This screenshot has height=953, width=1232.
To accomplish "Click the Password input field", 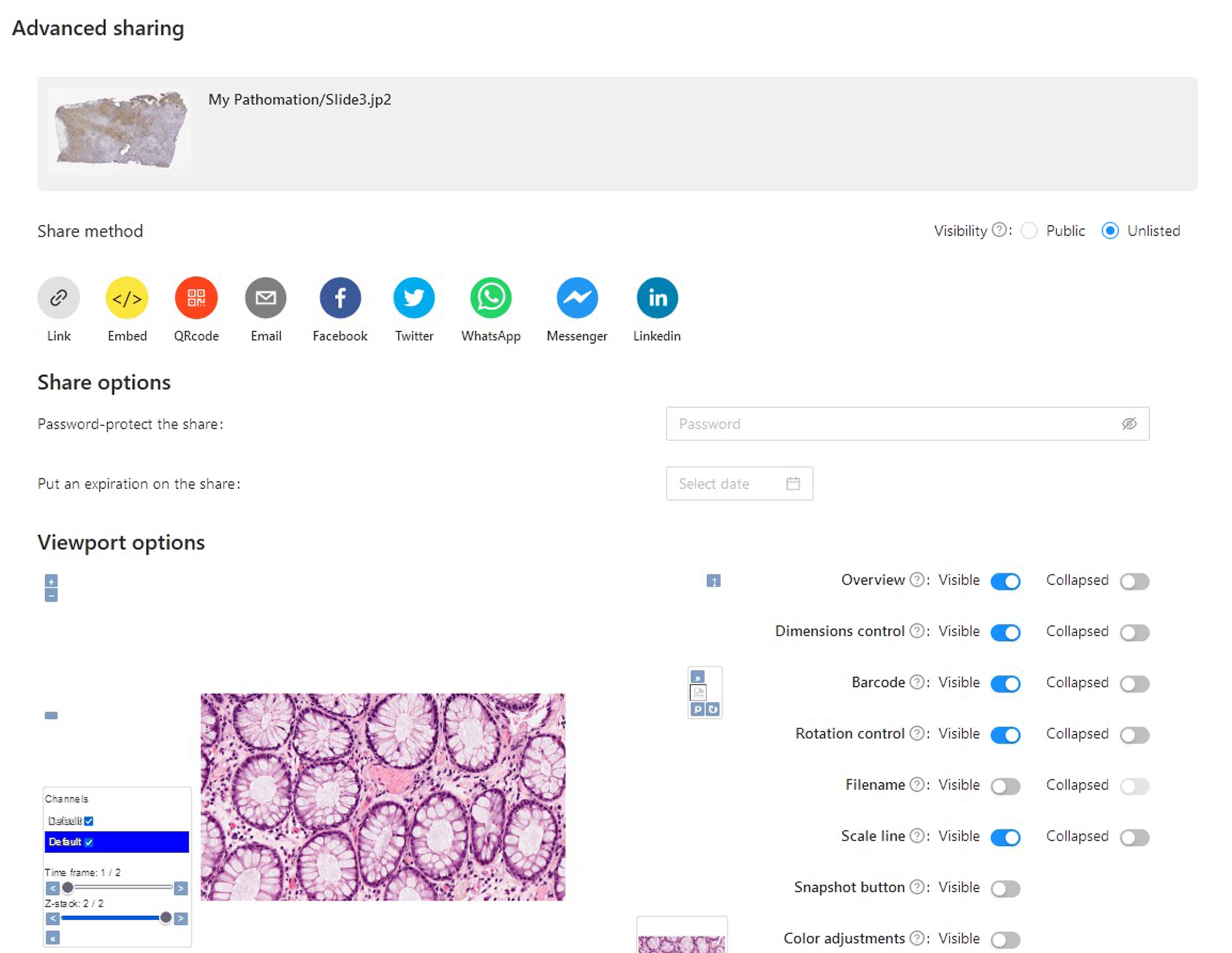I will [891, 424].
